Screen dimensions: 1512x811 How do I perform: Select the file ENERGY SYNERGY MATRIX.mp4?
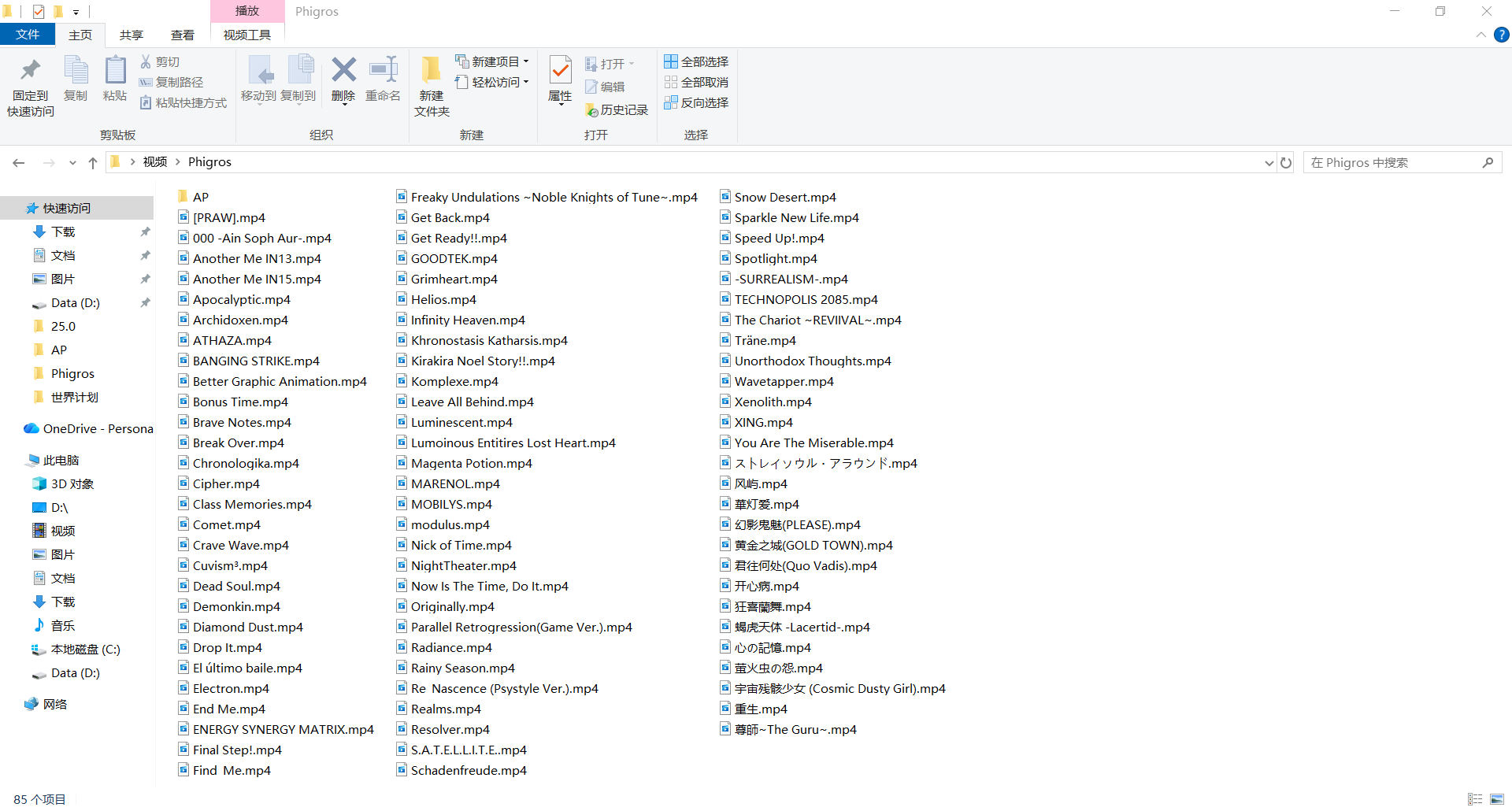(276, 729)
